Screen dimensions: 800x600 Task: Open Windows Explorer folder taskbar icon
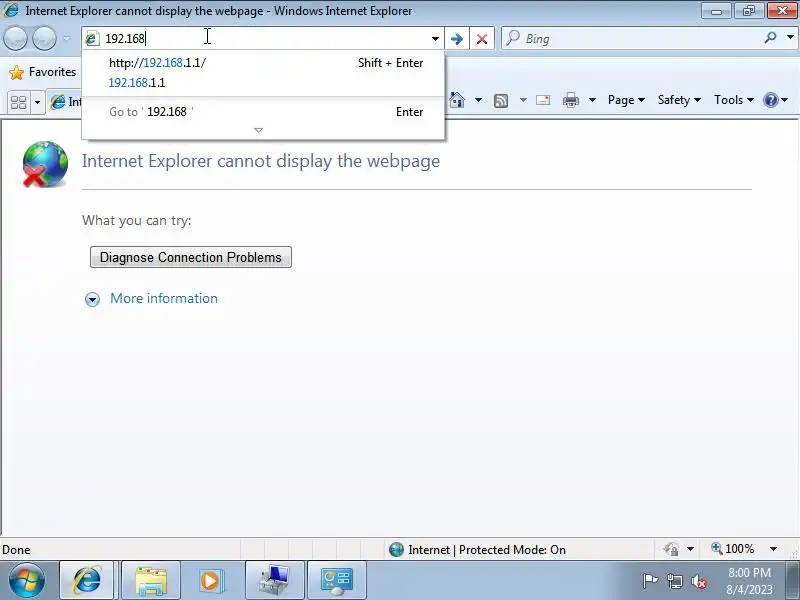(151, 580)
